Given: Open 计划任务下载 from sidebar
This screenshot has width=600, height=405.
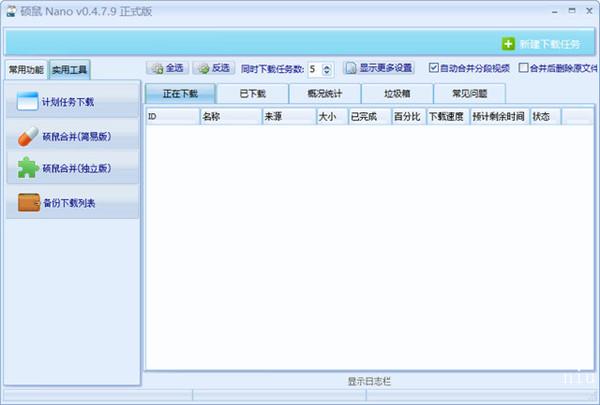Looking at the screenshot, I should (x=73, y=102).
